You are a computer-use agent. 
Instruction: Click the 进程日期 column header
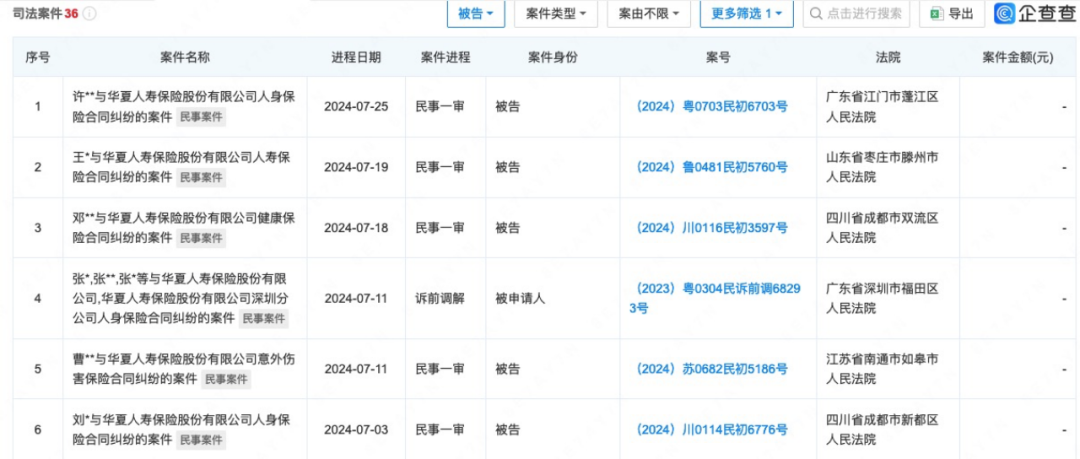point(356,58)
